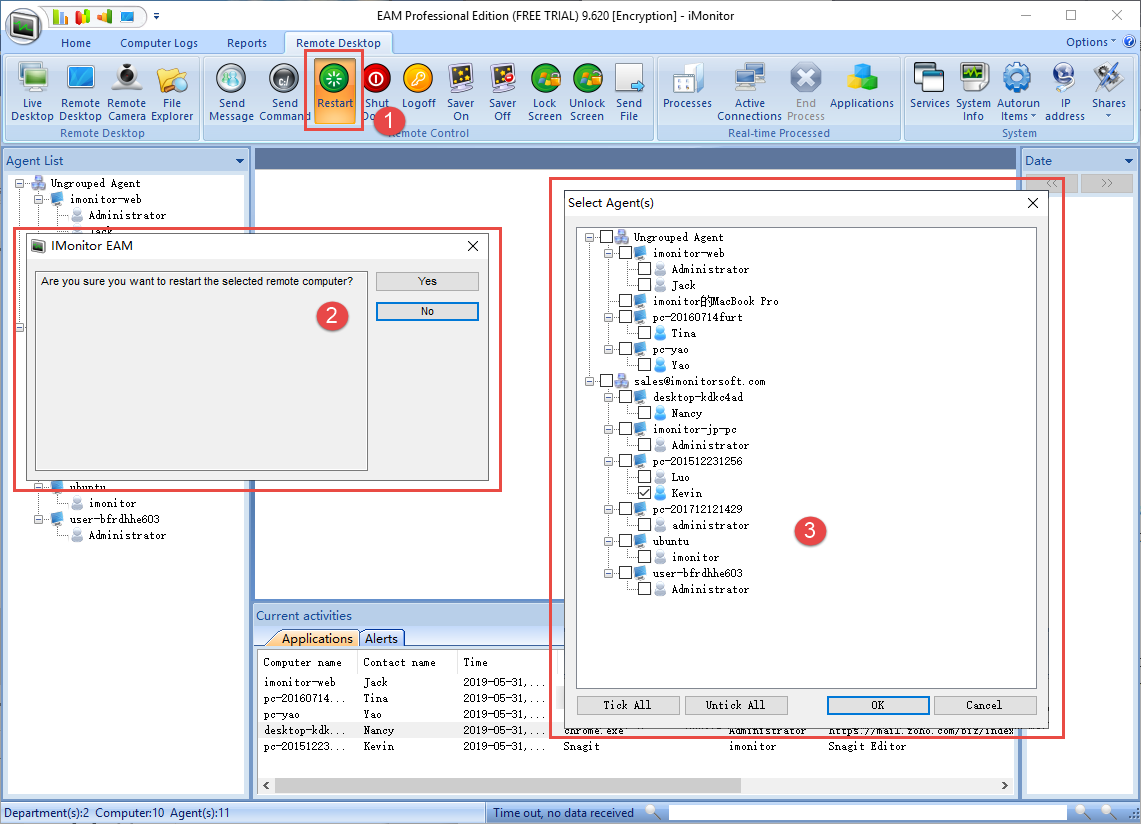Click Tick All button
1141x824 pixels.
pyautogui.click(x=628, y=705)
